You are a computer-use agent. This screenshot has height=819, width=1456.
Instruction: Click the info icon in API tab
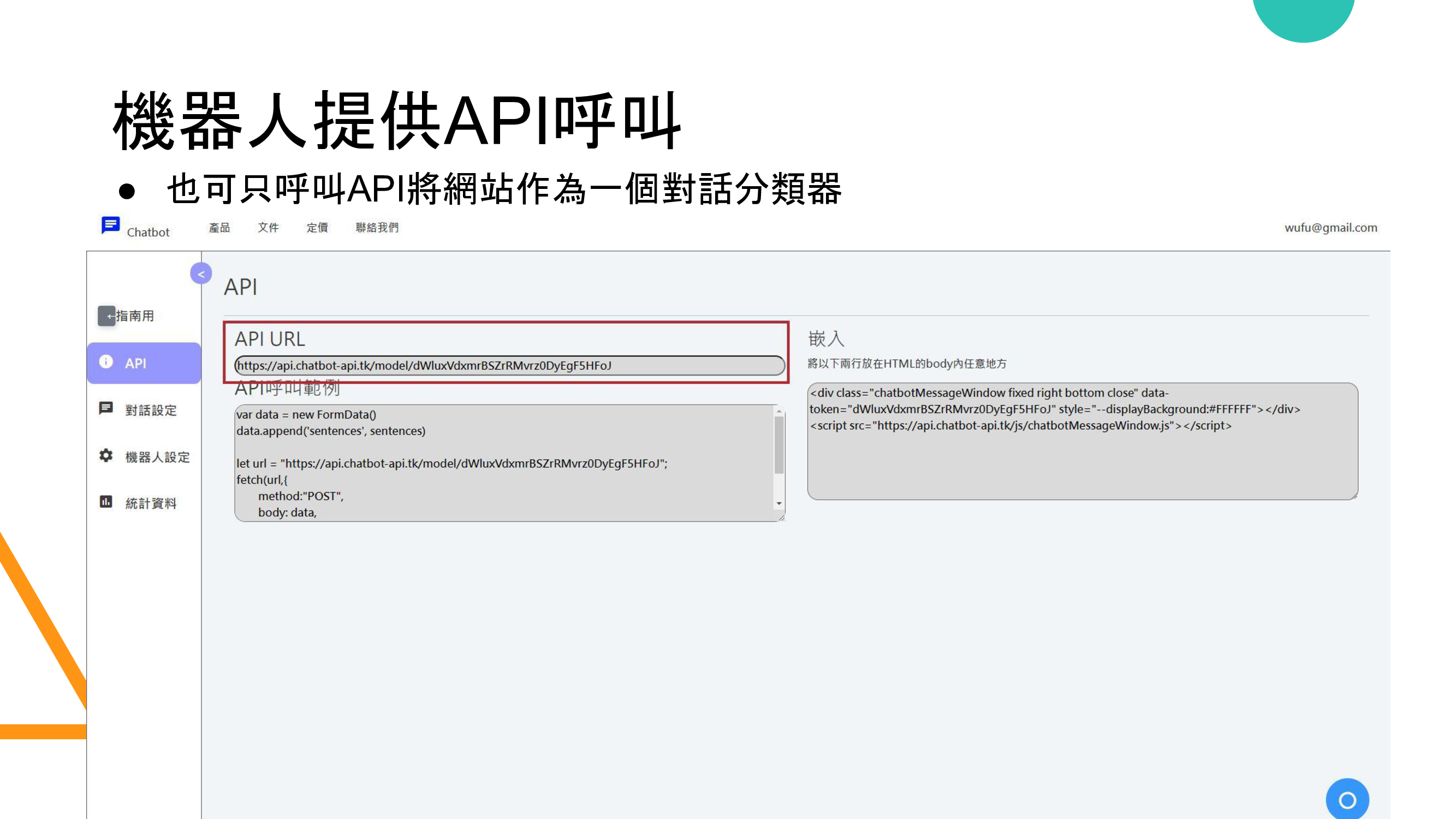coord(106,362)
